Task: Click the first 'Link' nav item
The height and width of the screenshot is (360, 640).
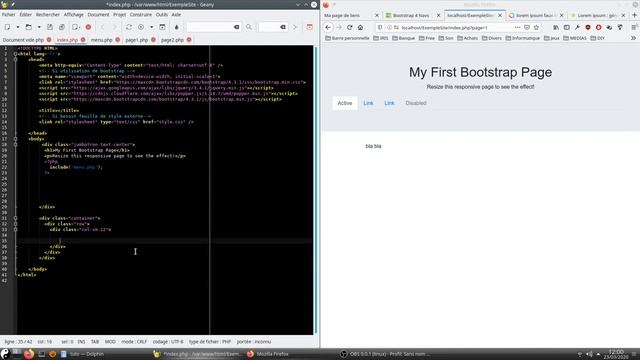Action: 368,103
